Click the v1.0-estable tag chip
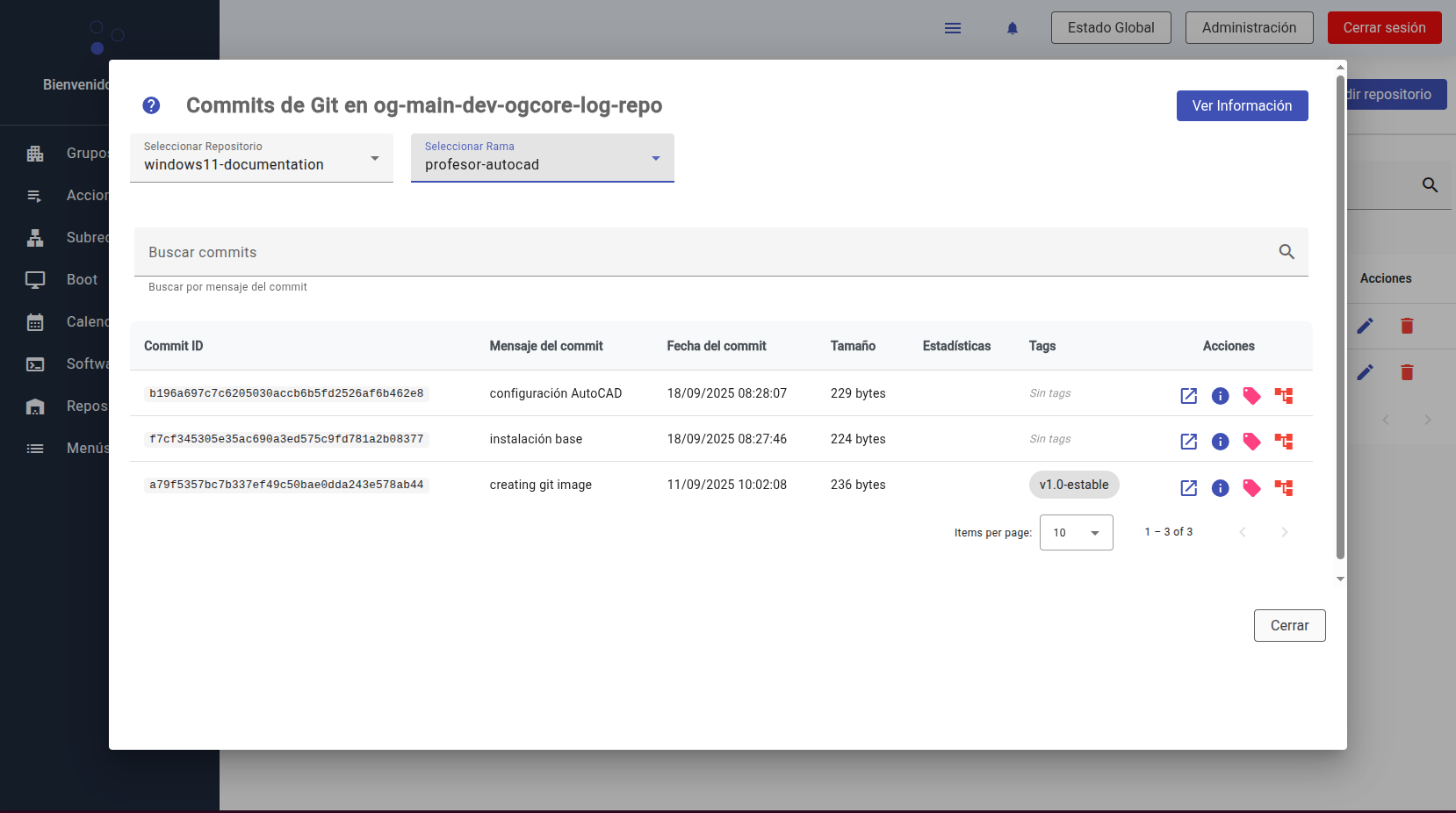 [1073, 485]
